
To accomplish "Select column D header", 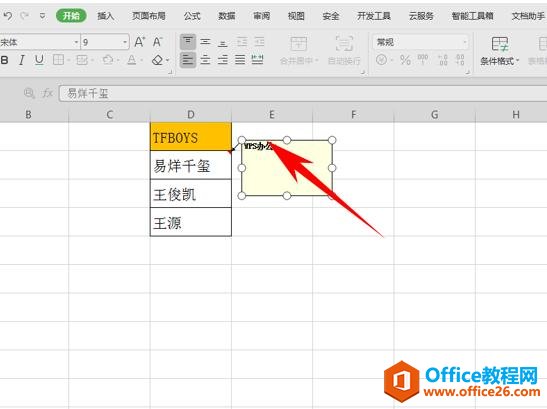I will coord(190,114).
